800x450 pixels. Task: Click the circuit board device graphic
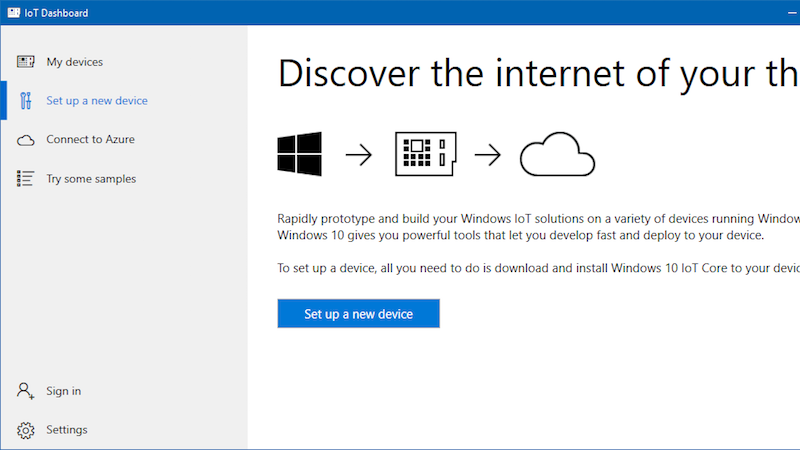[426, 154]
